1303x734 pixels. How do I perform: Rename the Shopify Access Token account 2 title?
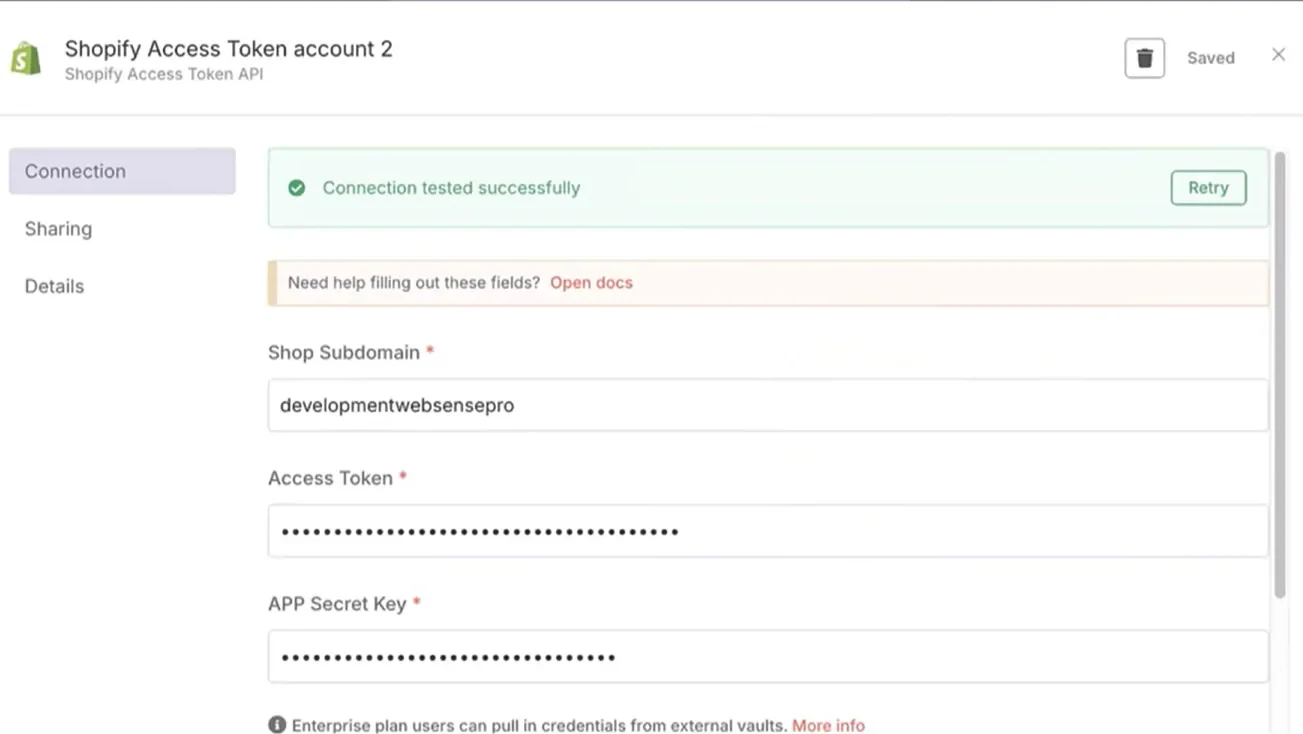228,48
